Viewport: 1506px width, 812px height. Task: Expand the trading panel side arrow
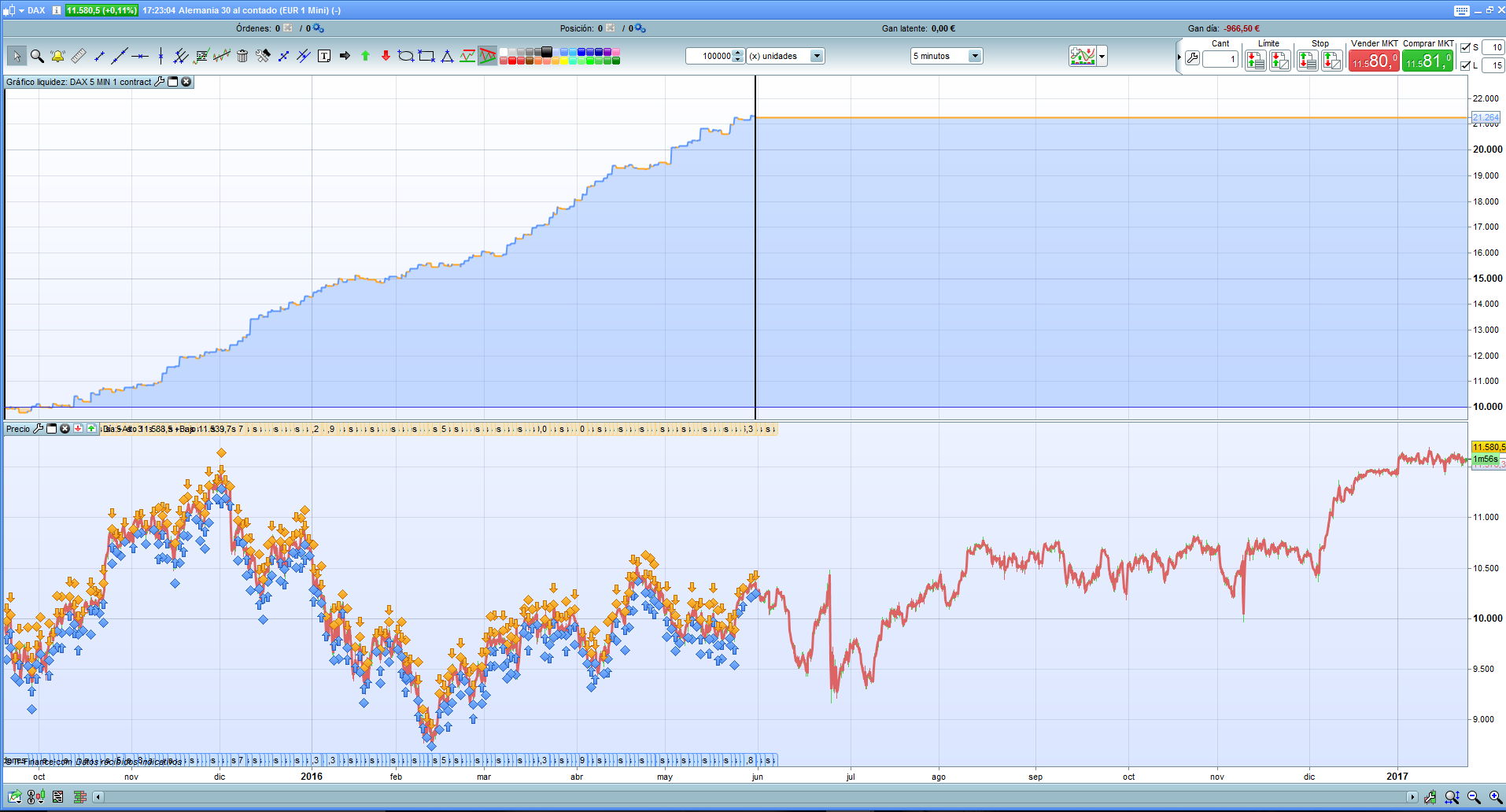1179,57
